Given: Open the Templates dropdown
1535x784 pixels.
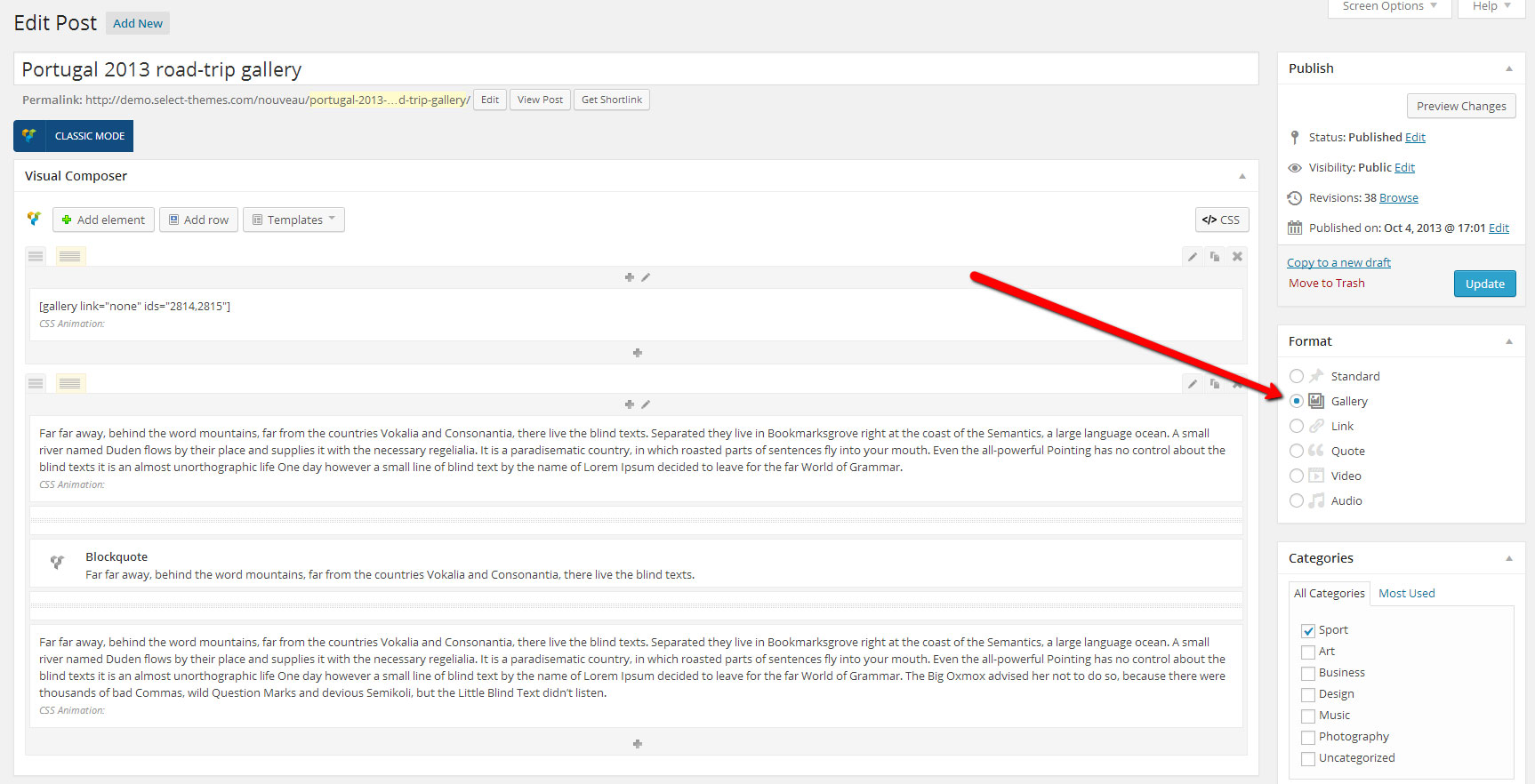Looking at the screenshot, I should tap(293, 220).
